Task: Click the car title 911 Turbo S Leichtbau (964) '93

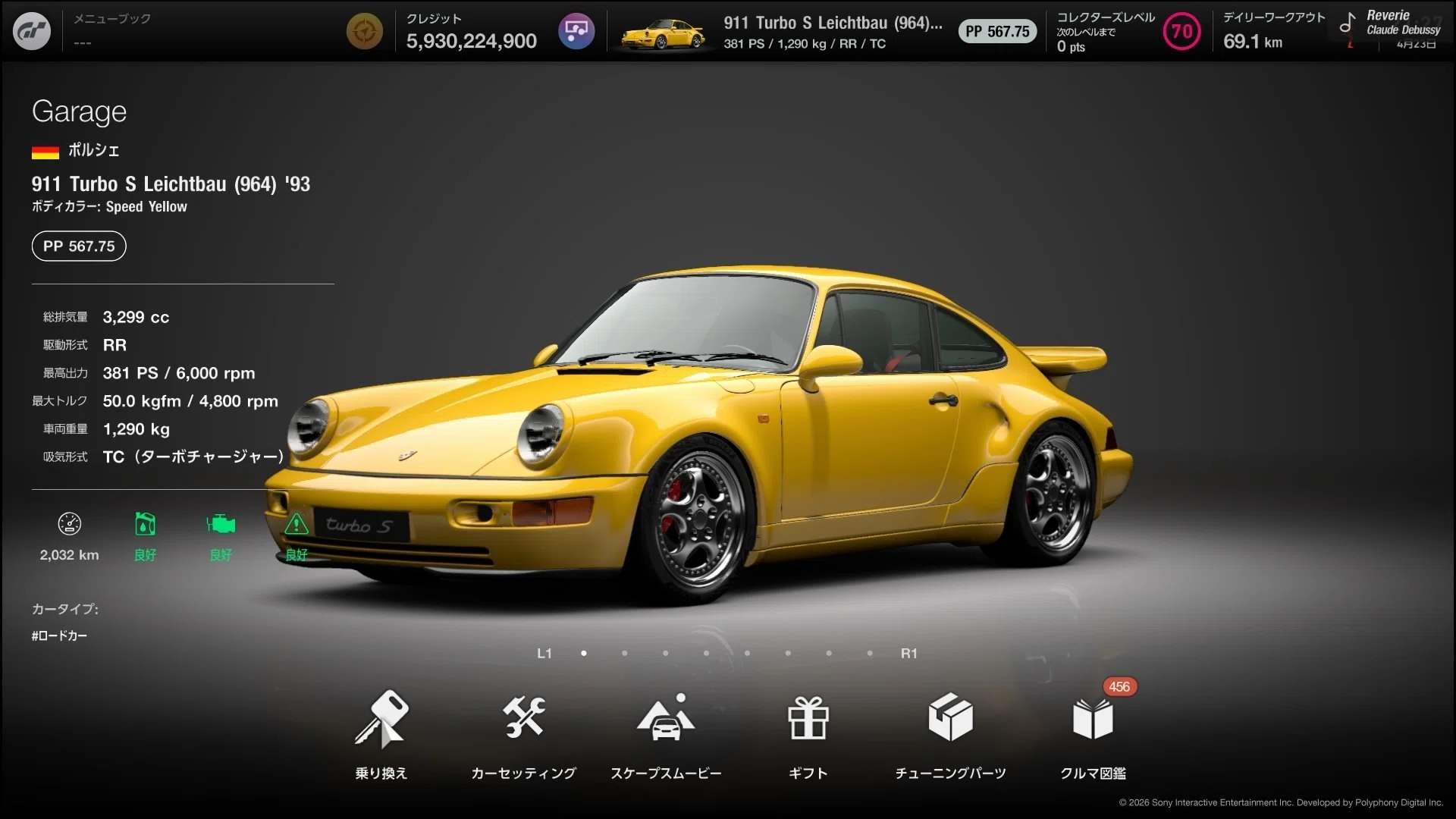Action: coord(171,184)
